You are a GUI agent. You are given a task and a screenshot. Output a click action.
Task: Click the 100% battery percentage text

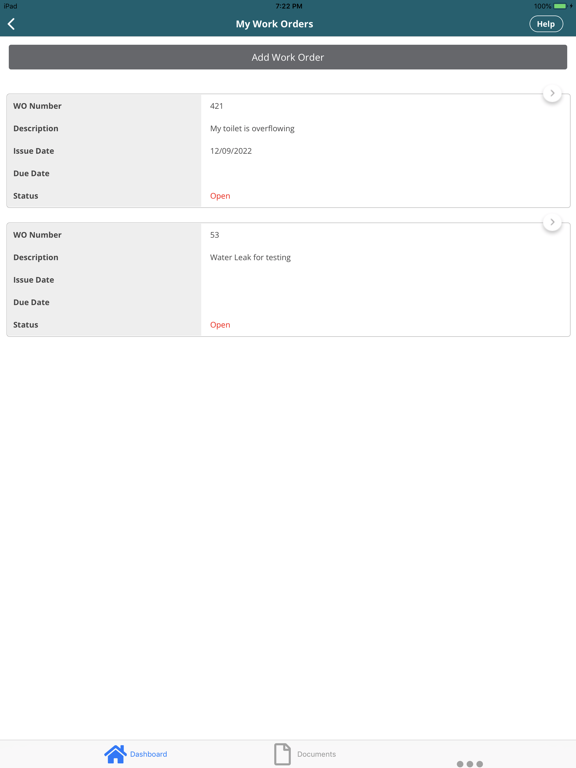(x=543, y=6)
